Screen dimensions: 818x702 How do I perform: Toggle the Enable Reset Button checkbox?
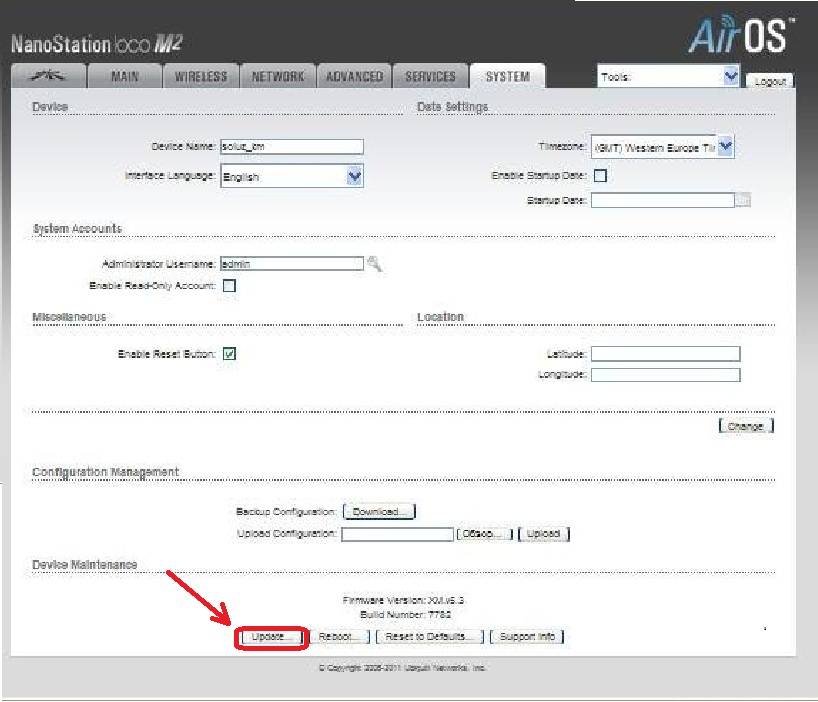coord(229,354)
